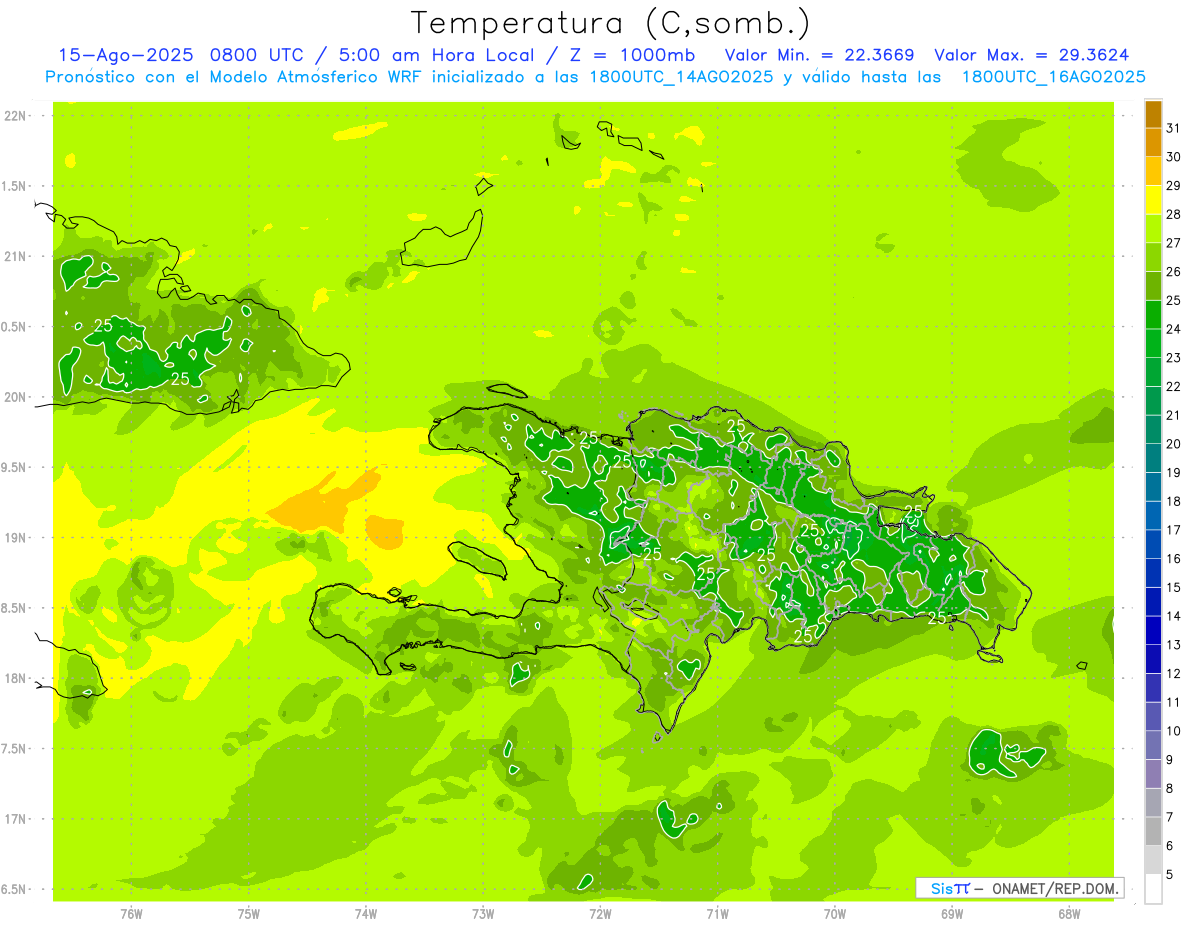Screen dimensions: 1200x927
Task: Click the '22N' latitude axis label
Action: coord(17,116)
